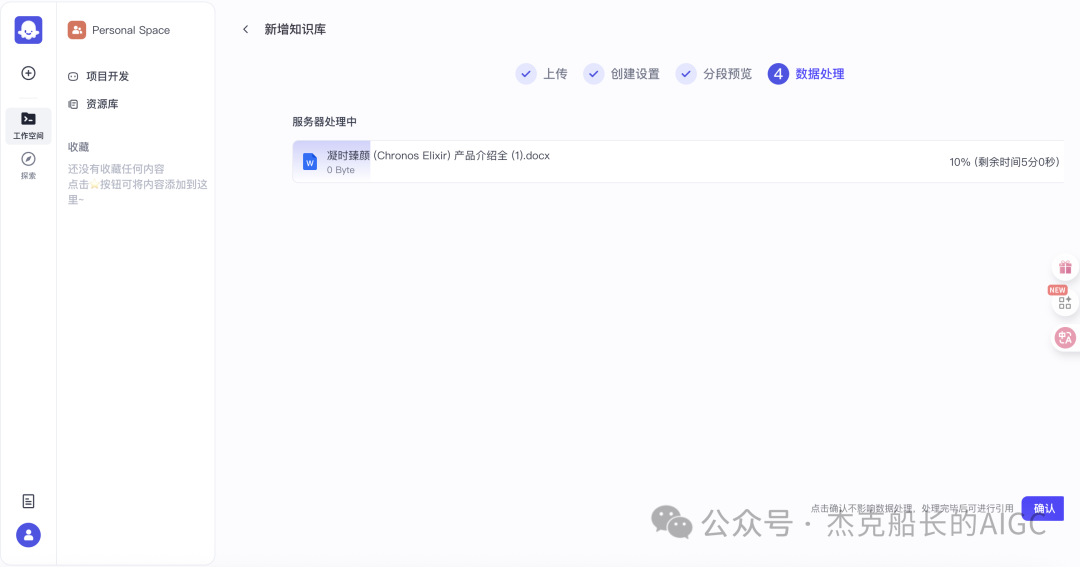
Task: Click the Word file icon of docx
Action: point(310,162)
